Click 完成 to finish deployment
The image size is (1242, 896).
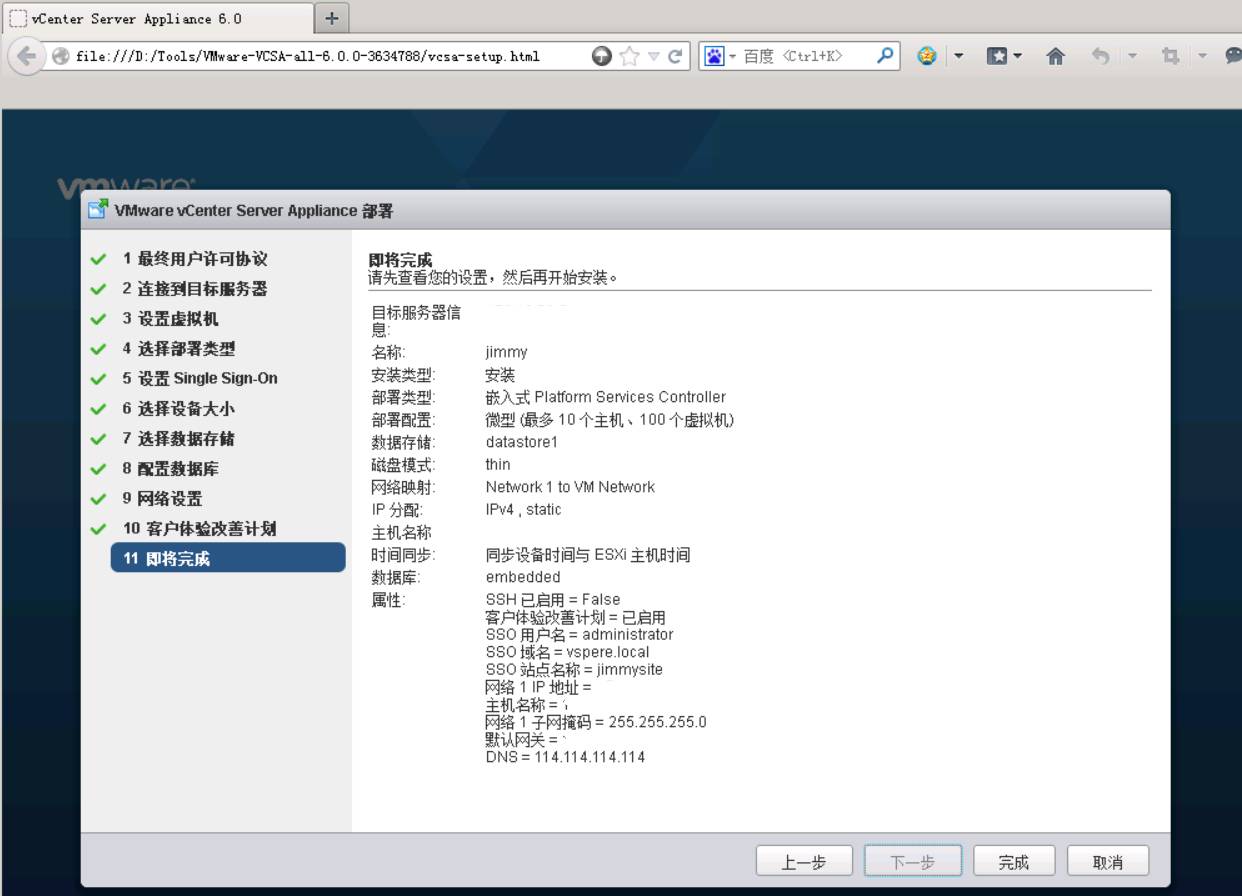pos(1013,861)
